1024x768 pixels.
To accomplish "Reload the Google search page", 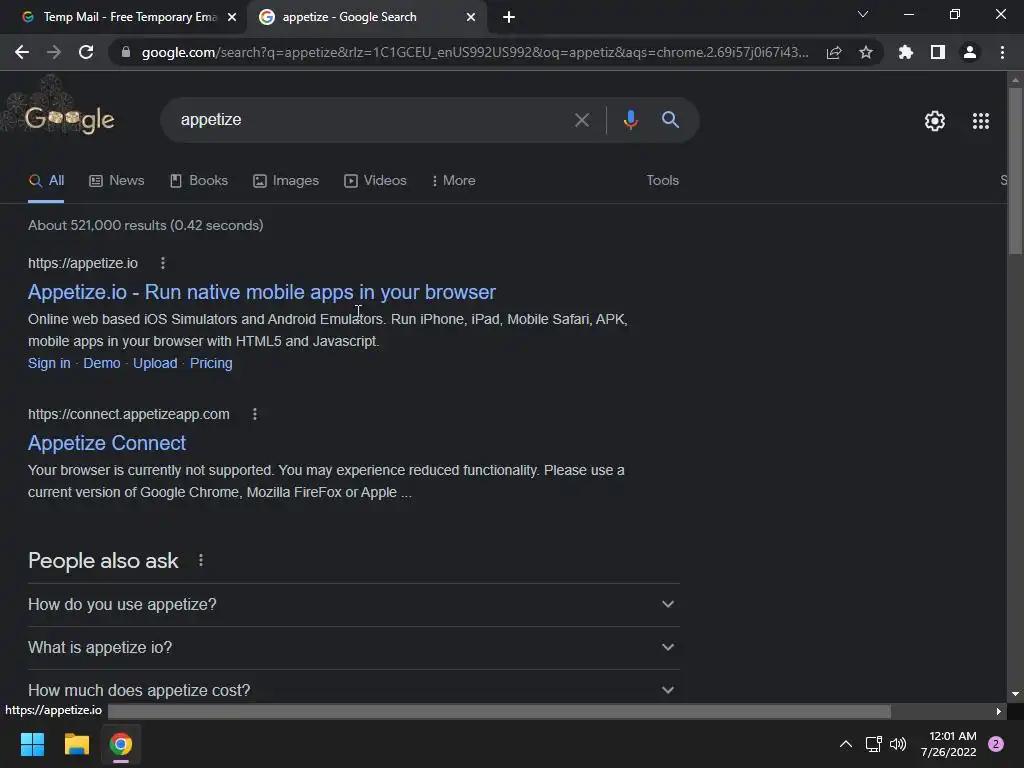I will click(86, 52).
